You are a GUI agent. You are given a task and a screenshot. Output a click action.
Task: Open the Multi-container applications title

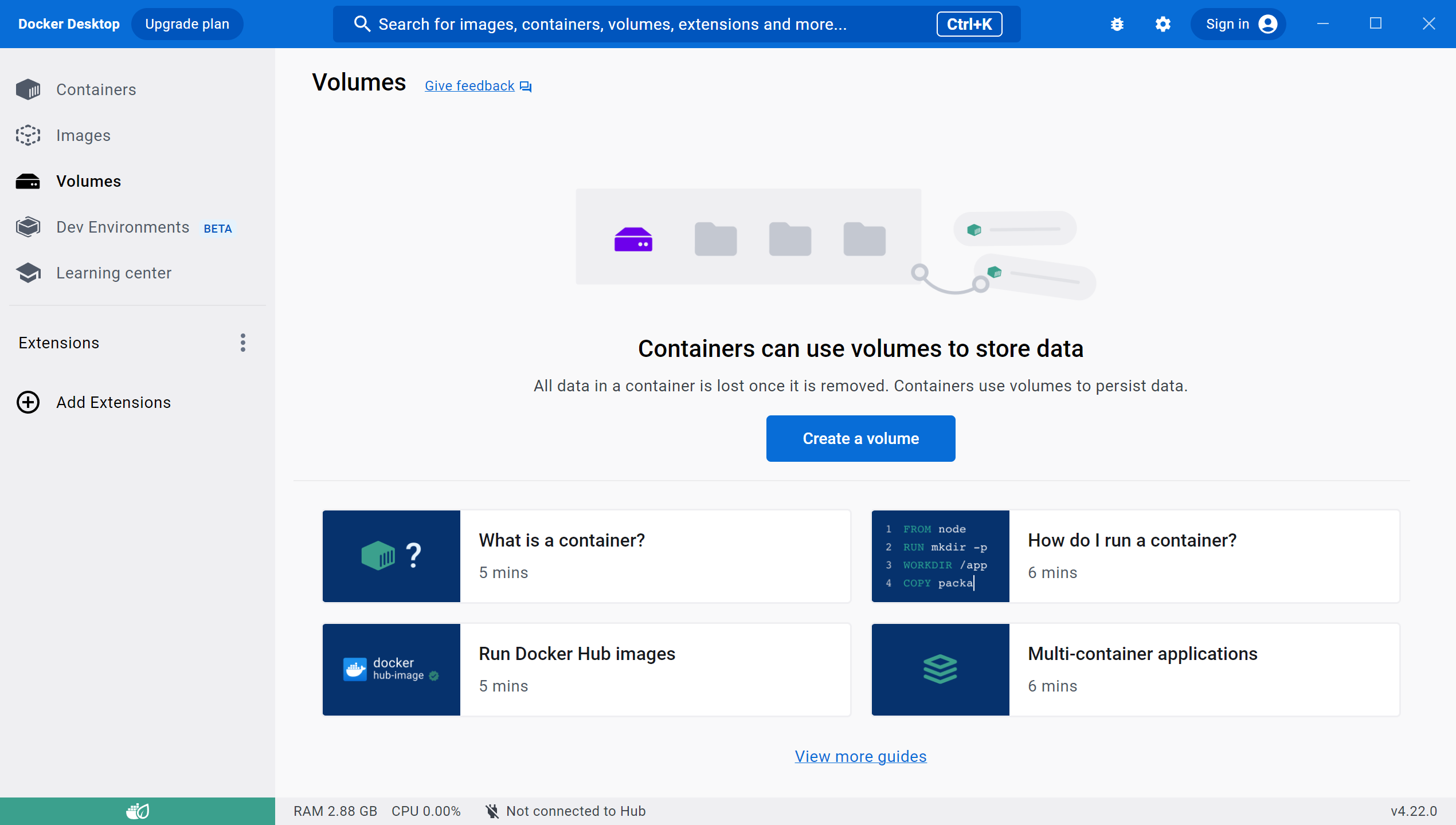(x=1142, y=654)
